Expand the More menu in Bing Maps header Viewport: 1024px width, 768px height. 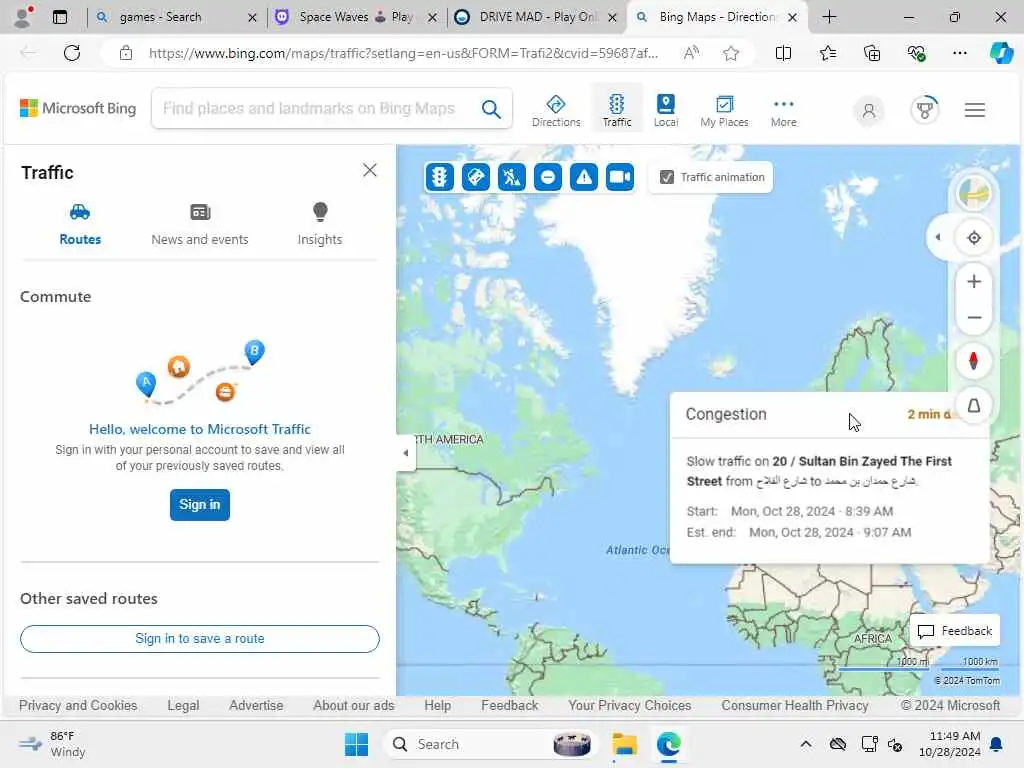[783, 110]
